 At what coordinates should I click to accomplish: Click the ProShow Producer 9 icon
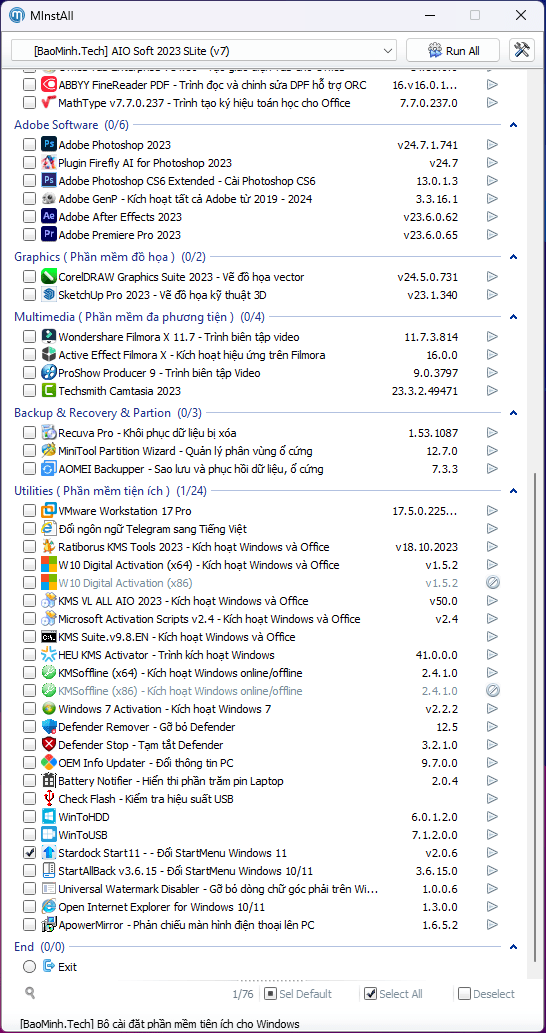[x=49, y=372]
